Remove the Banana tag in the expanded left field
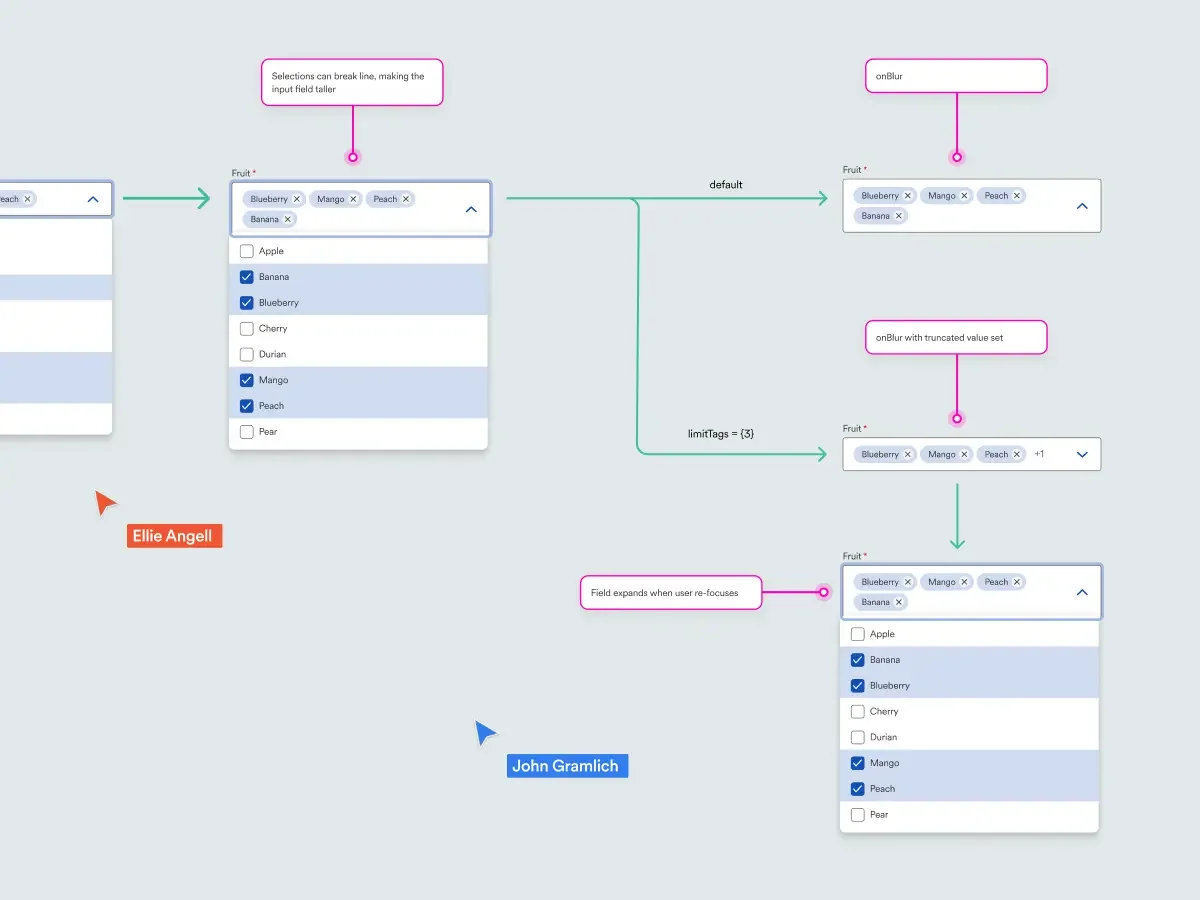This screenshot has width=1200, height=900. coord(288,219)
